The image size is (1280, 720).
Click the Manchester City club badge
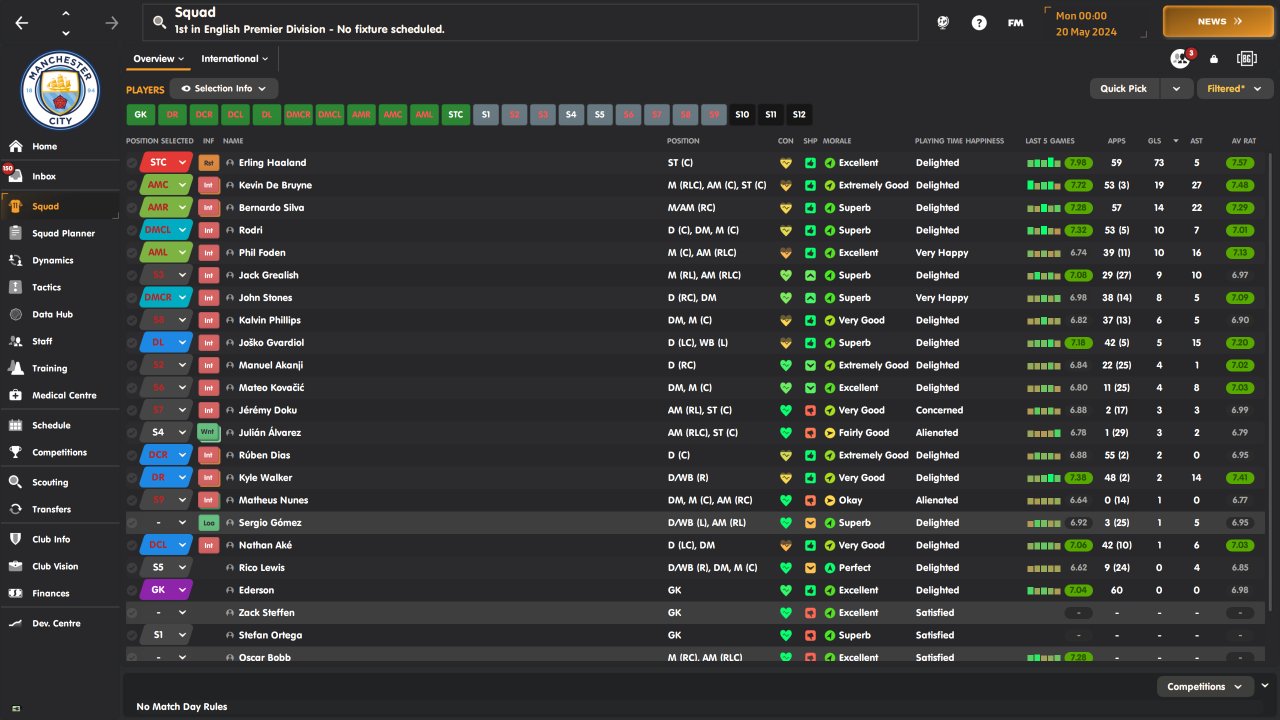click(60, 91)
